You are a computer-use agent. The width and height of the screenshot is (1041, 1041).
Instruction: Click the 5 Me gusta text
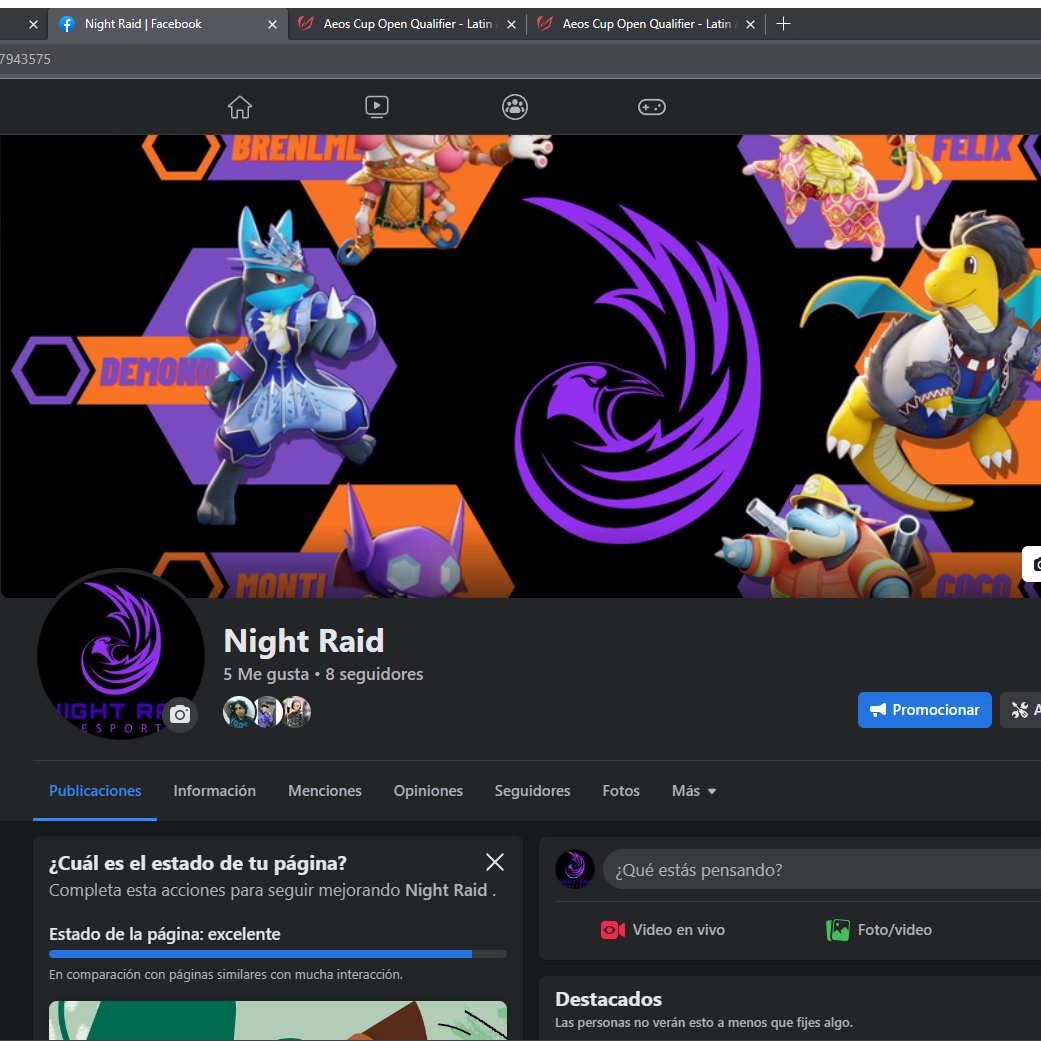tap(266, 674)
